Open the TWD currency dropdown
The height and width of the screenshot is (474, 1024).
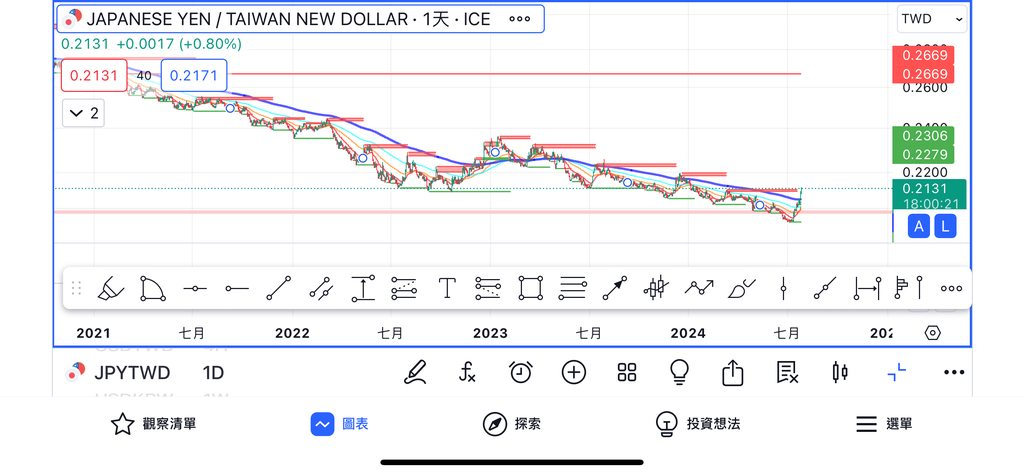coord(931,19)
